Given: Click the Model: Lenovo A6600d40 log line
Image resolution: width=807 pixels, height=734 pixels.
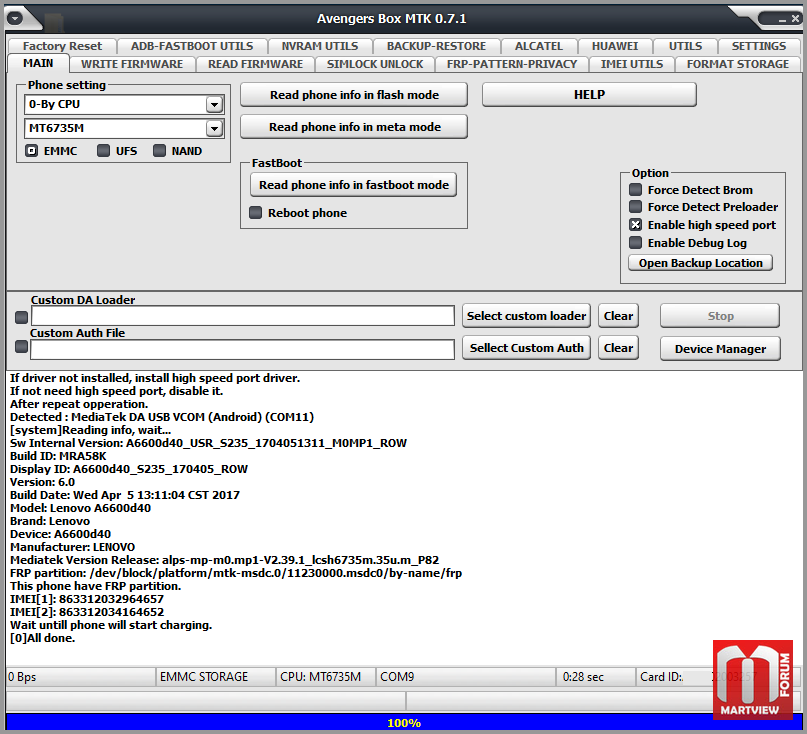Looking at the screenshot, I should tap(80, 508).
